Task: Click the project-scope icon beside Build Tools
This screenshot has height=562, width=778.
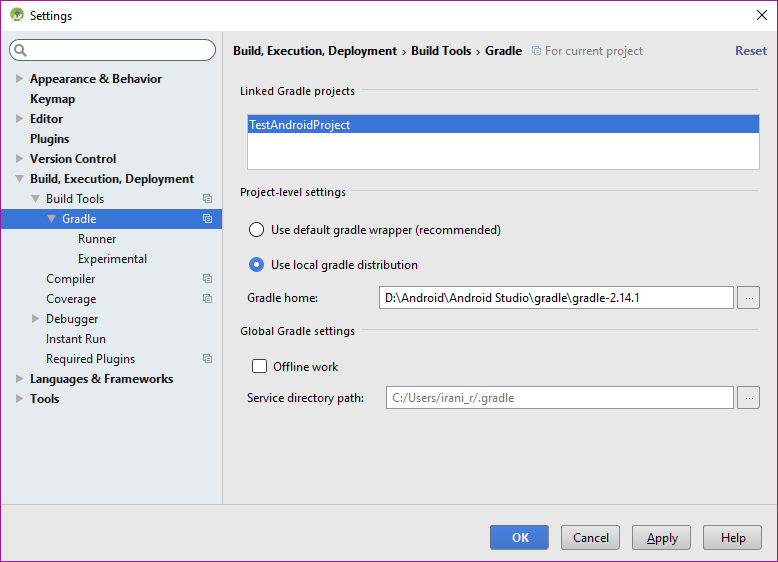Action: [207, 198]
